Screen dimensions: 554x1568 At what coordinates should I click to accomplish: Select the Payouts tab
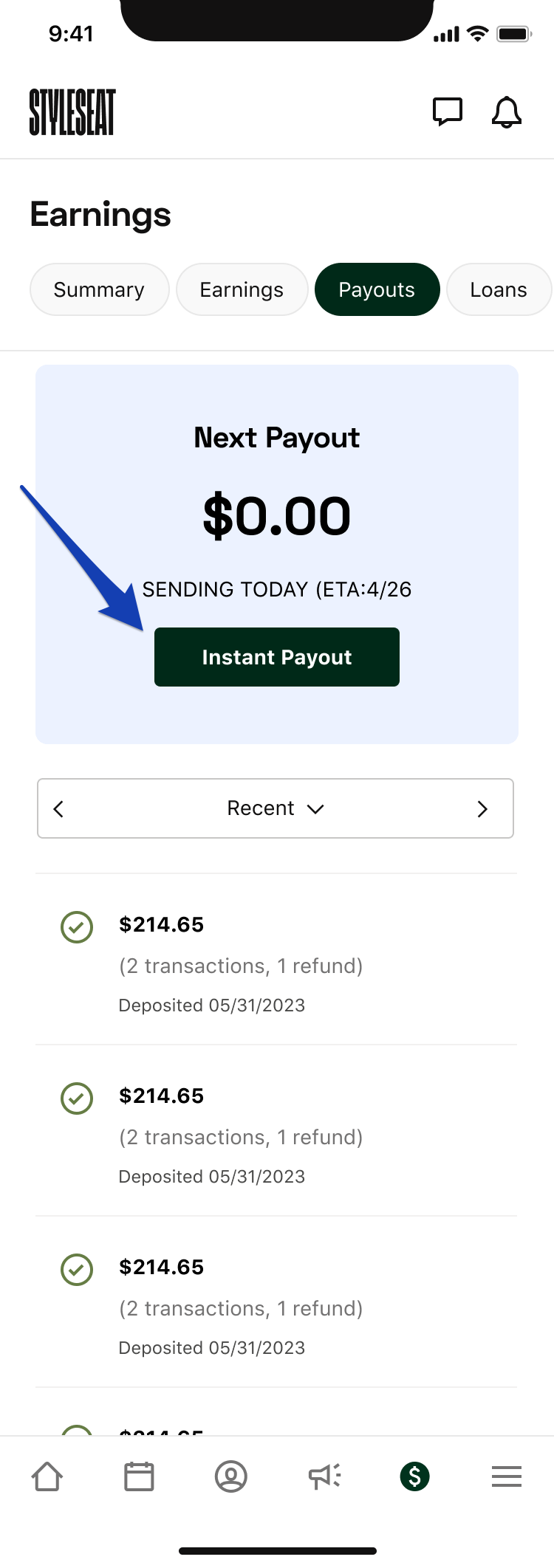coord(377,289)
